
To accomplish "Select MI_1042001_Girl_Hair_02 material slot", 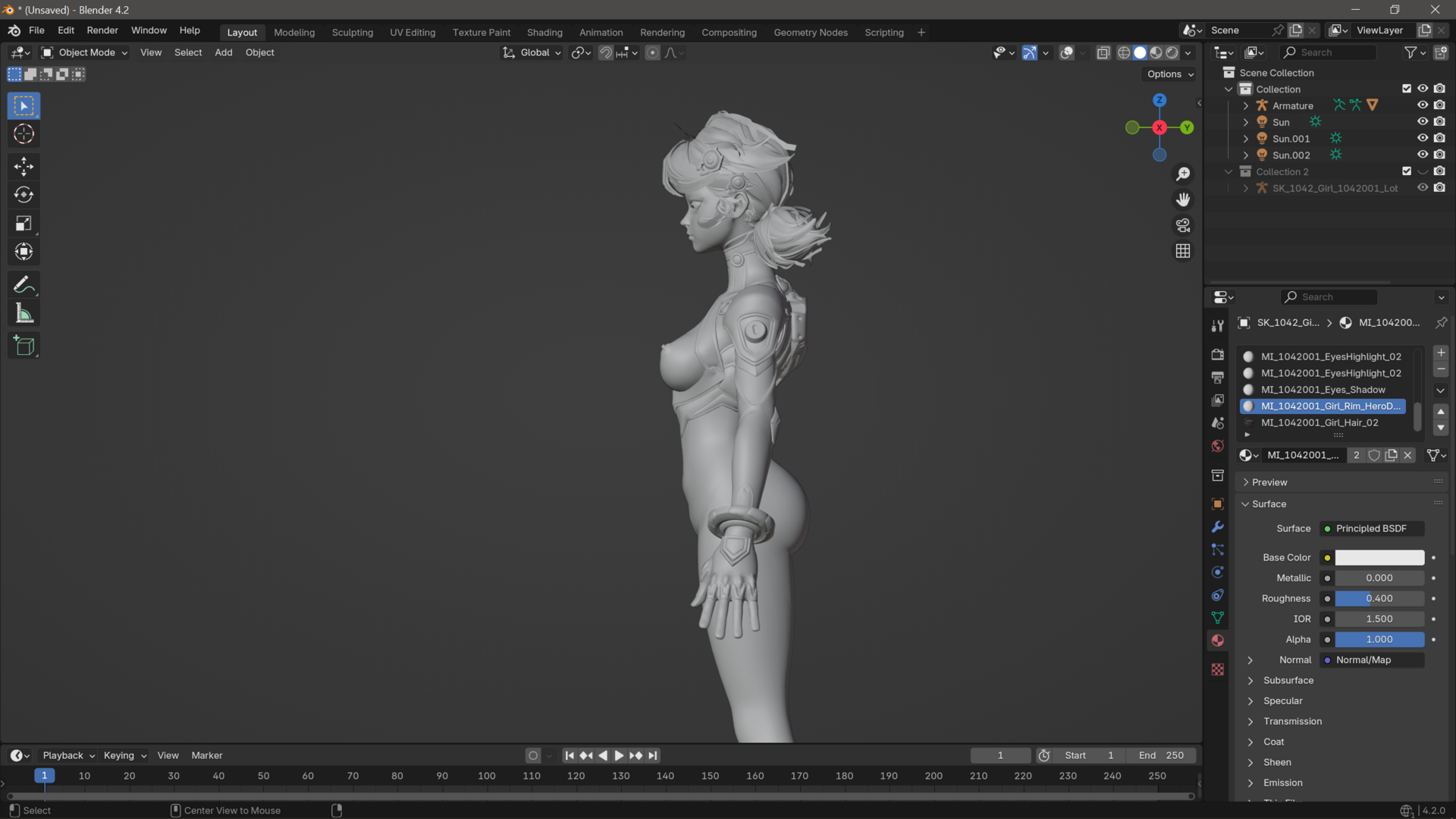I will [x=1323, y=423].
